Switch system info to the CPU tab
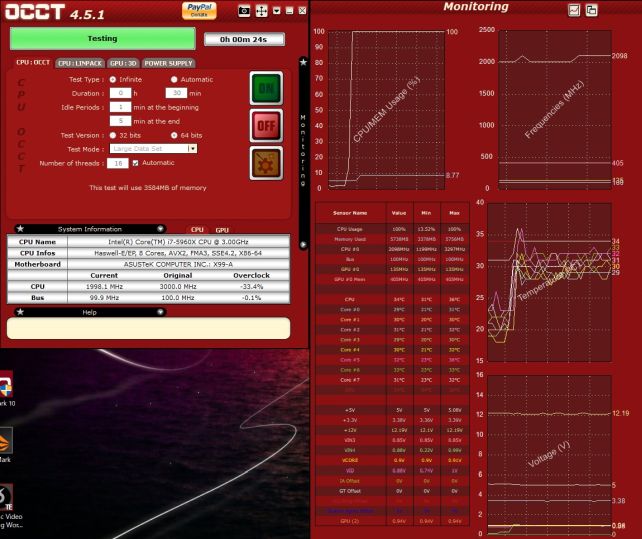This screenshot has height=539, width=642. tap(197, 230)
